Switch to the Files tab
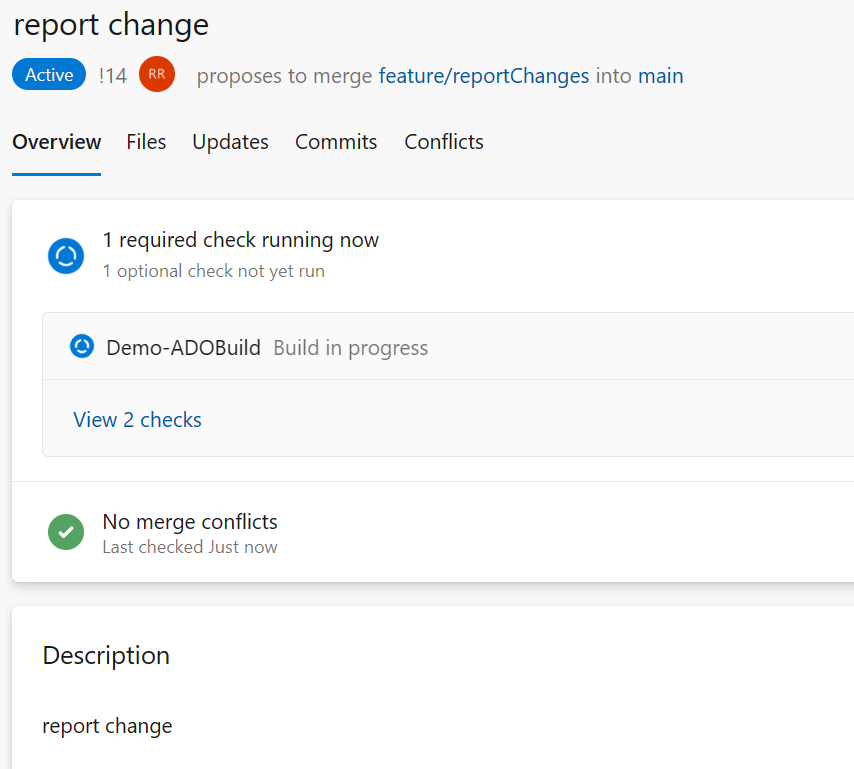The width and height of the screenshot is (854, 769). [146, 142]
